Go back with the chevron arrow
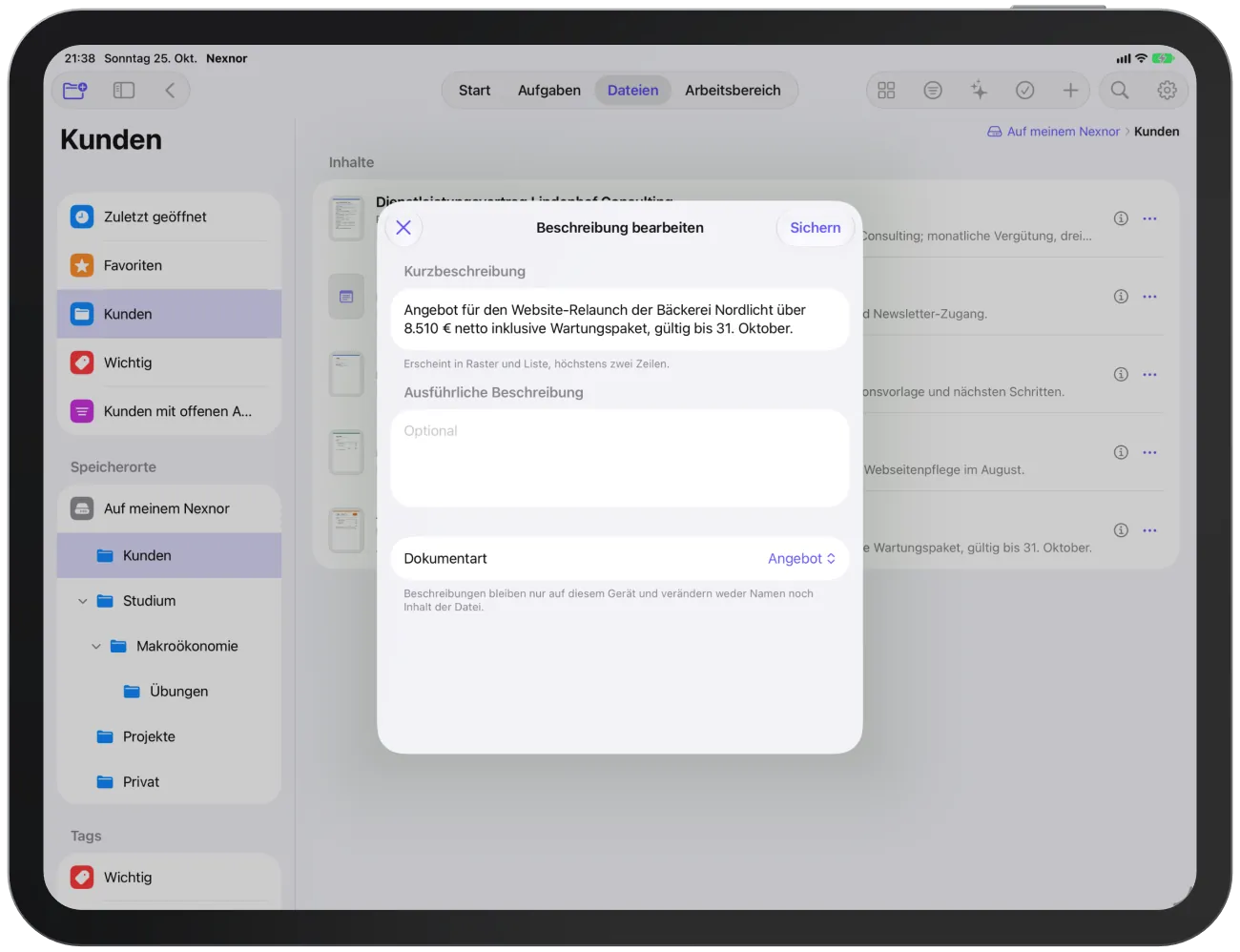Viewport: 1240px width, 952px height. pos(170,91)
